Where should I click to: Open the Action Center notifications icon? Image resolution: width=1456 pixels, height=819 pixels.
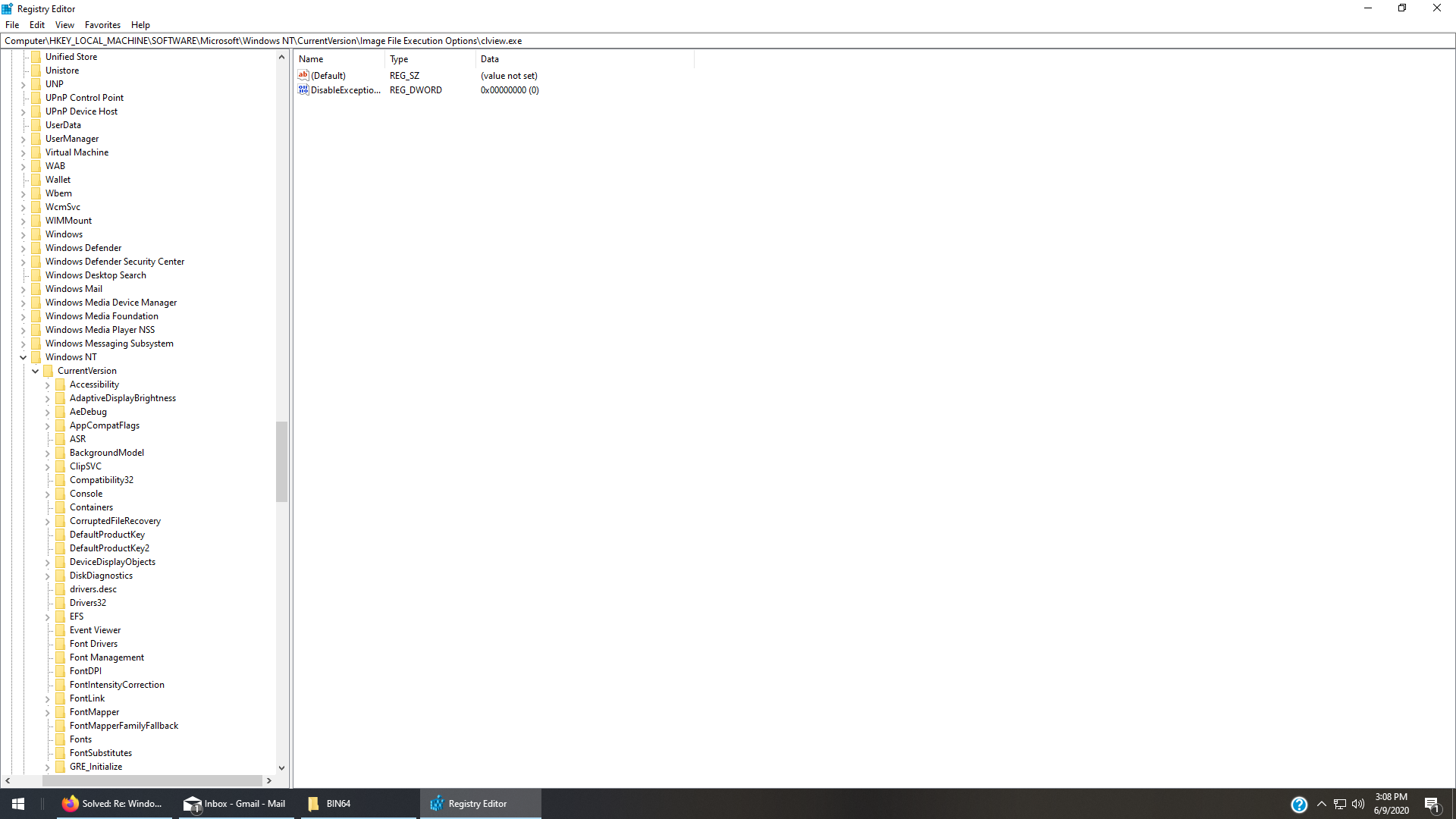tap(1432, 804)
